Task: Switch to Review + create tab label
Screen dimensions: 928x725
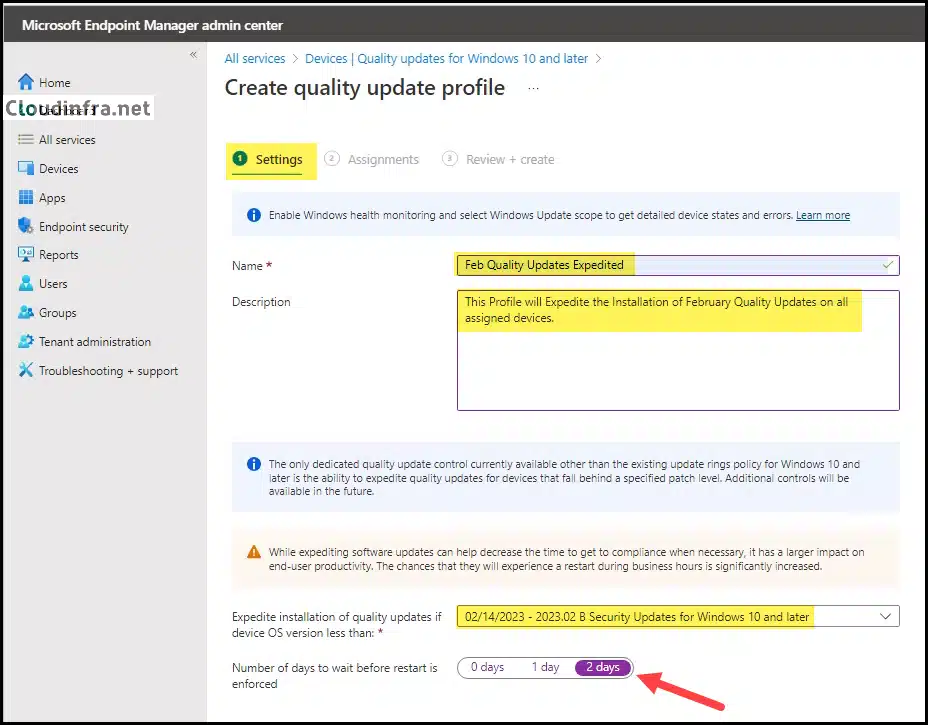Action: (x=510, y=160)
